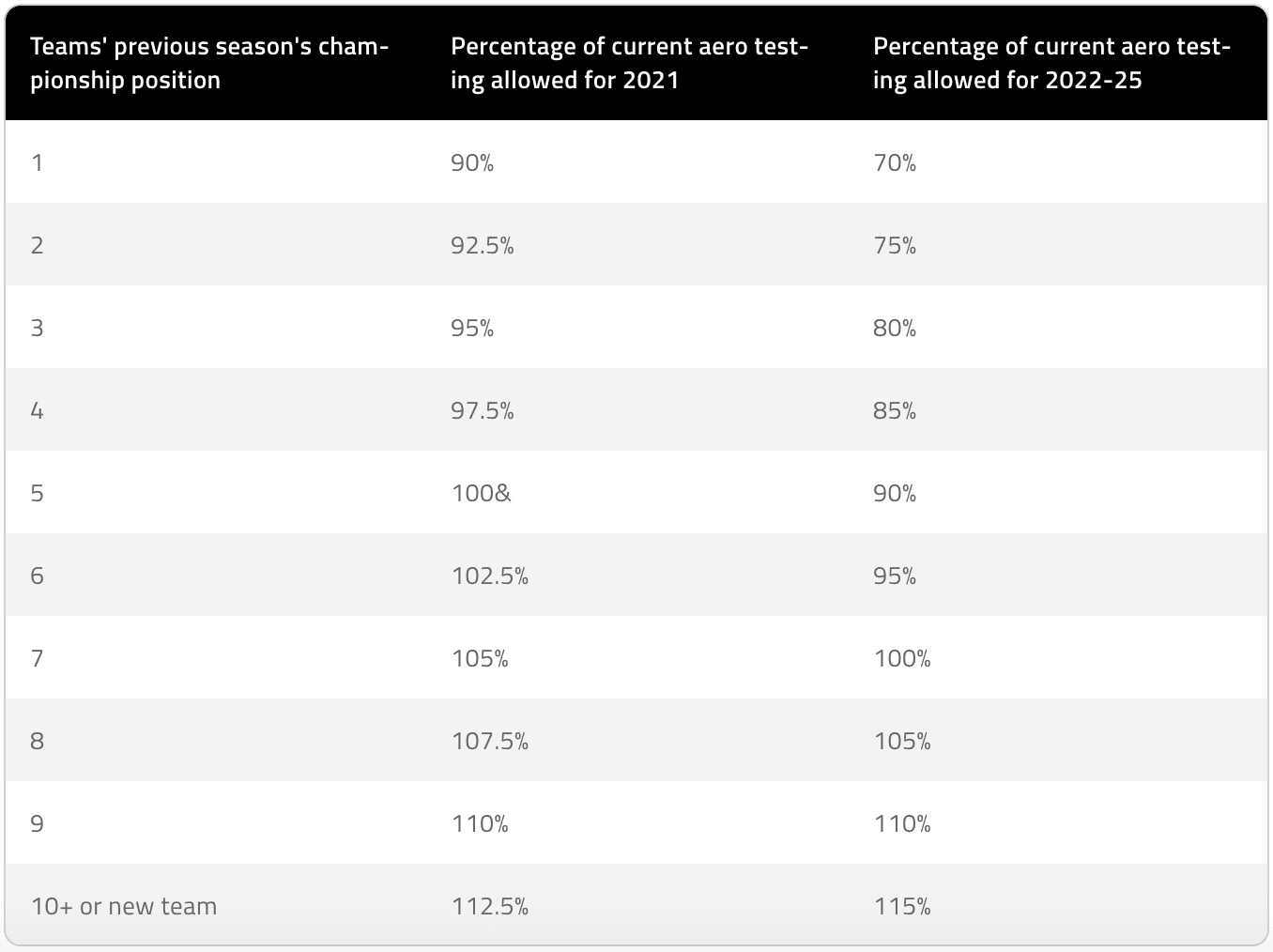This screenshot has width=1273, height=952.
Task: Click the "100&" typo cell
Action: (481, 493)
